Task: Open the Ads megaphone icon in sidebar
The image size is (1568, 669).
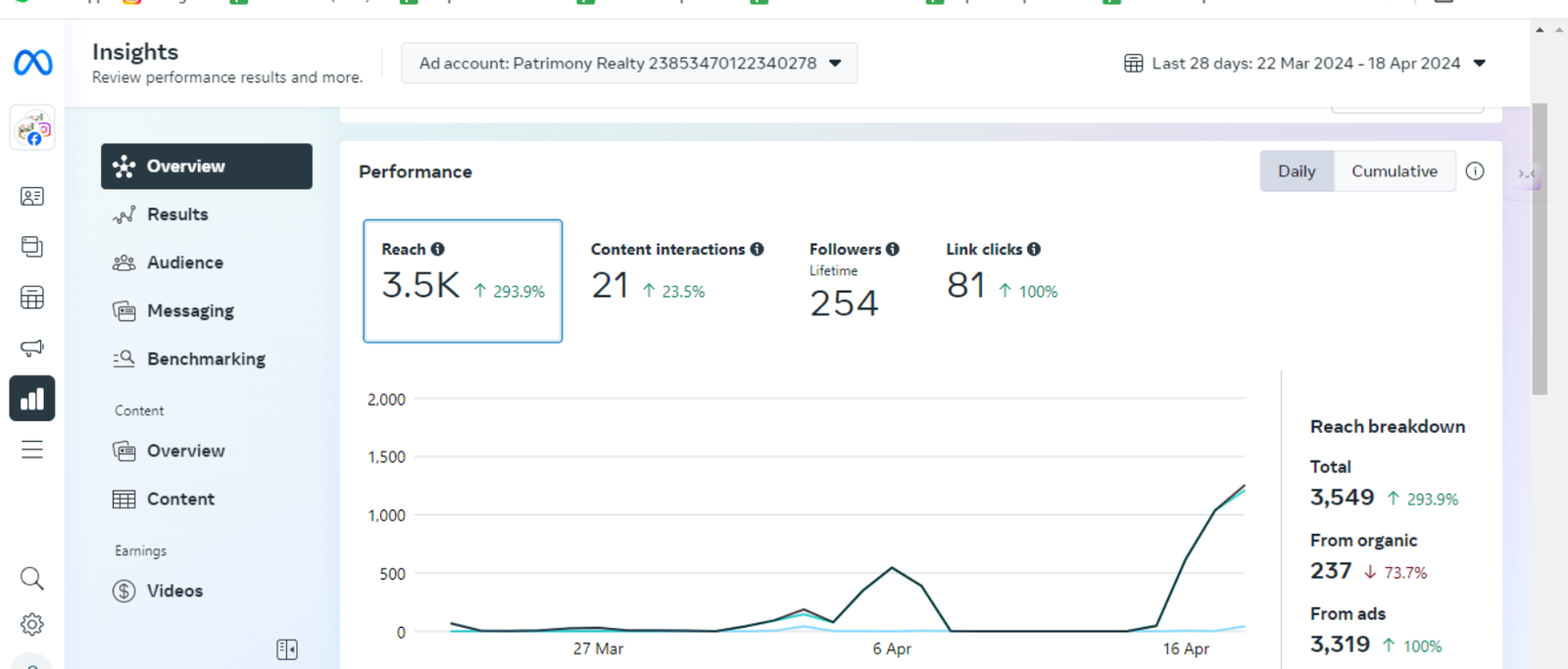Action: tap(32, 348)
